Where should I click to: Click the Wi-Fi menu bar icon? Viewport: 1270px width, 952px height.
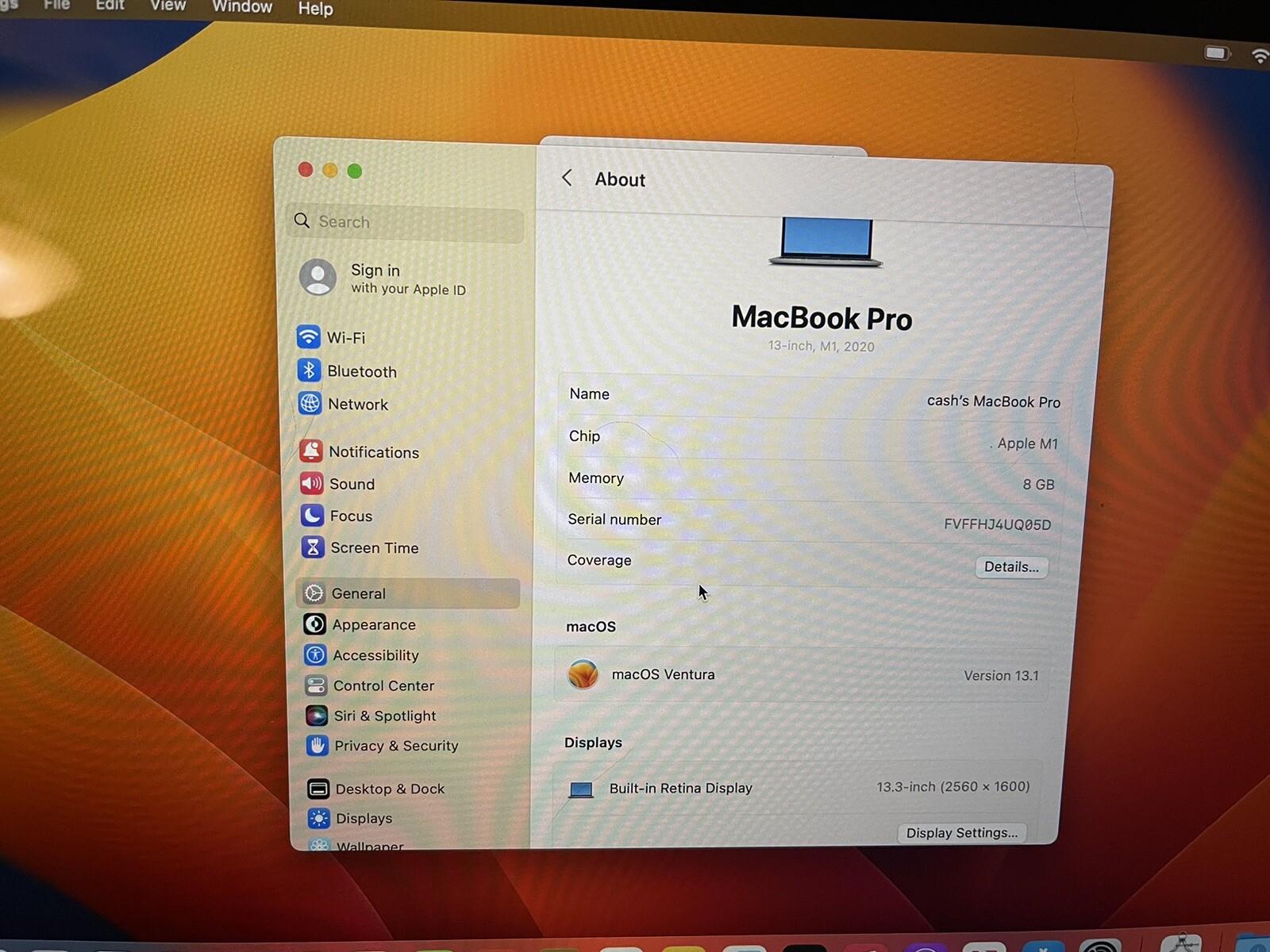tap(1260, 56)
